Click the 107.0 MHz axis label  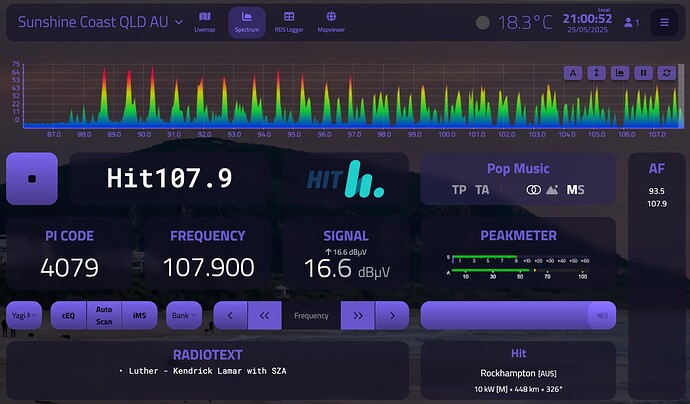[x=657, y=134]
